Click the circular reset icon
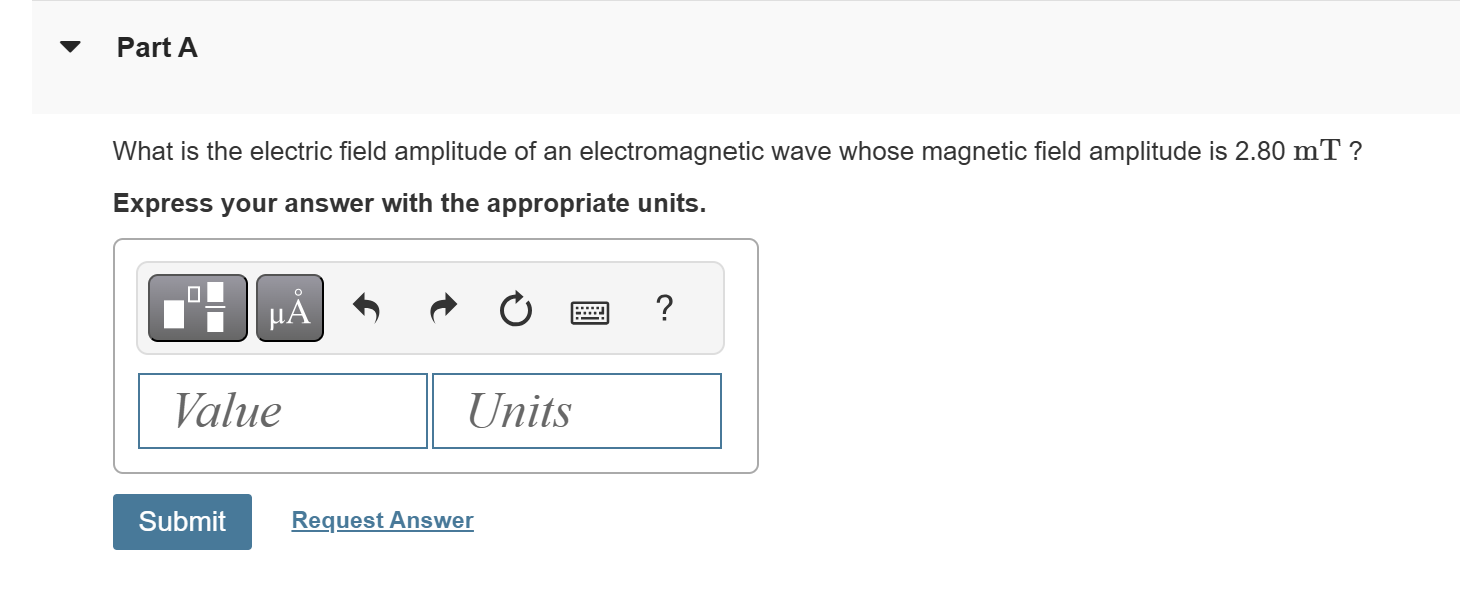 point(514,308)
